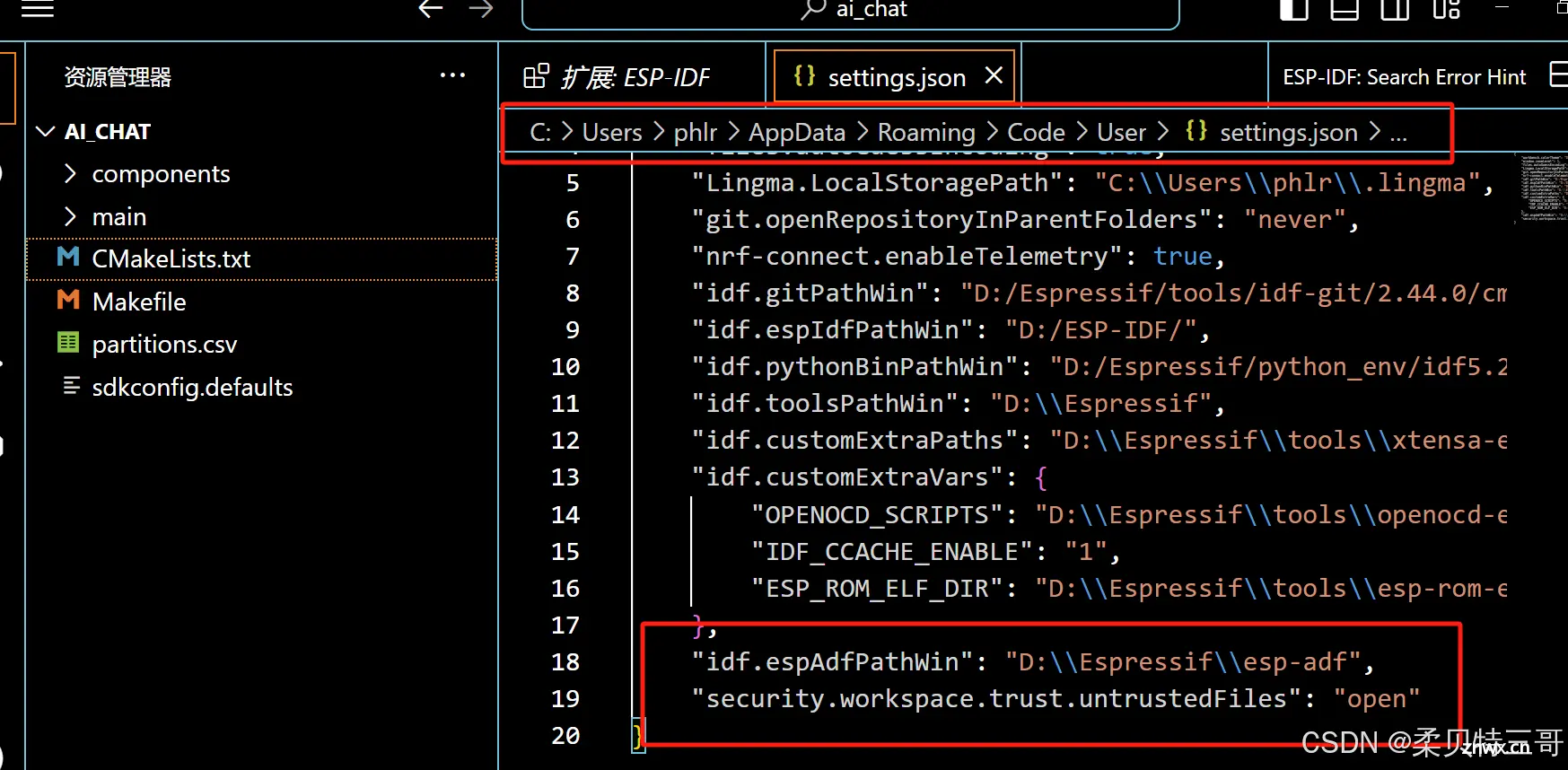The height and width of the screenshot is (770, 1568).
Task: Click the "open" value on line 19
Action: pyautogui.click(x=1377, y=699)
